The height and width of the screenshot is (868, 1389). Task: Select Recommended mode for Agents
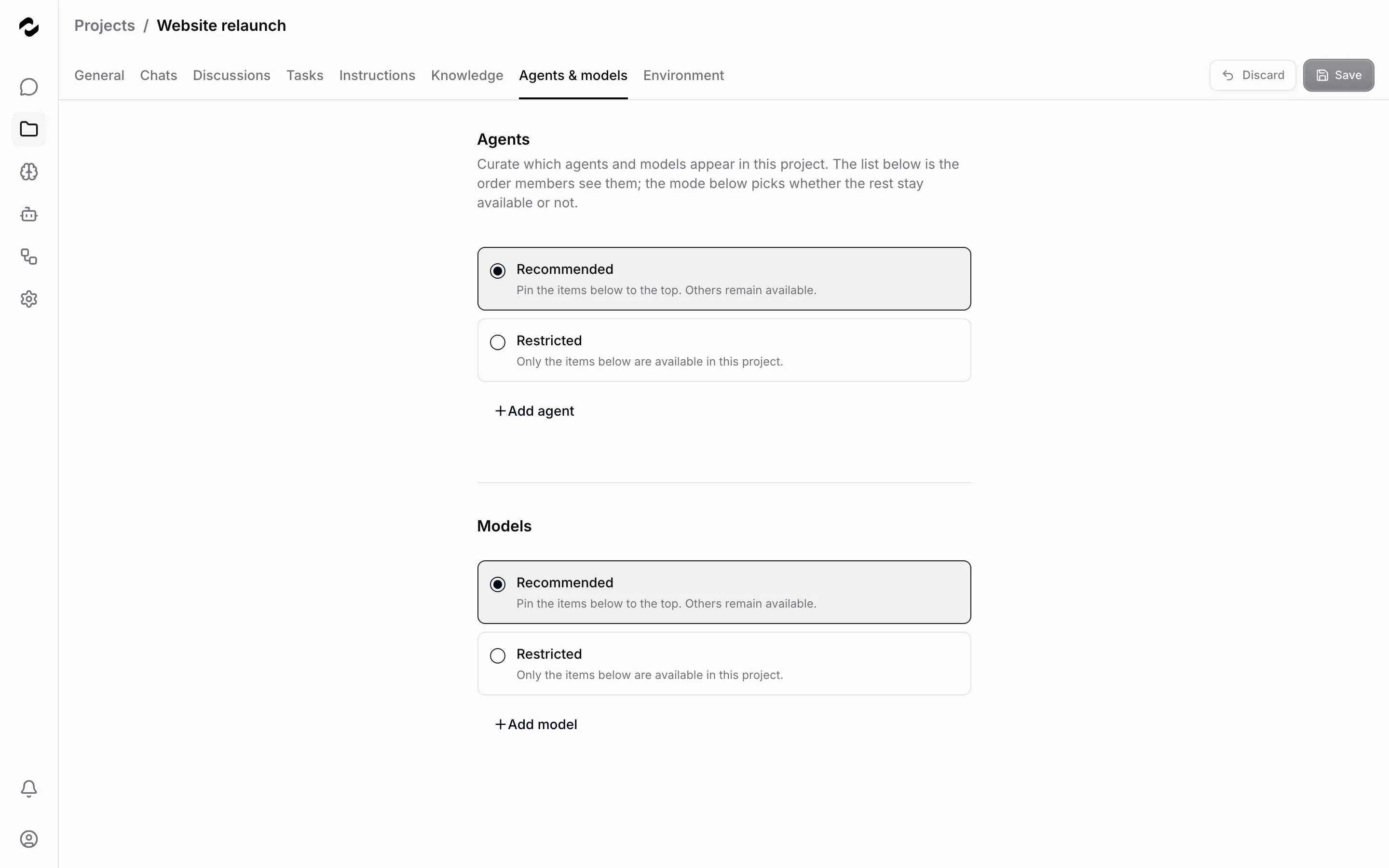pyautogui.click(x=724, y=279)
